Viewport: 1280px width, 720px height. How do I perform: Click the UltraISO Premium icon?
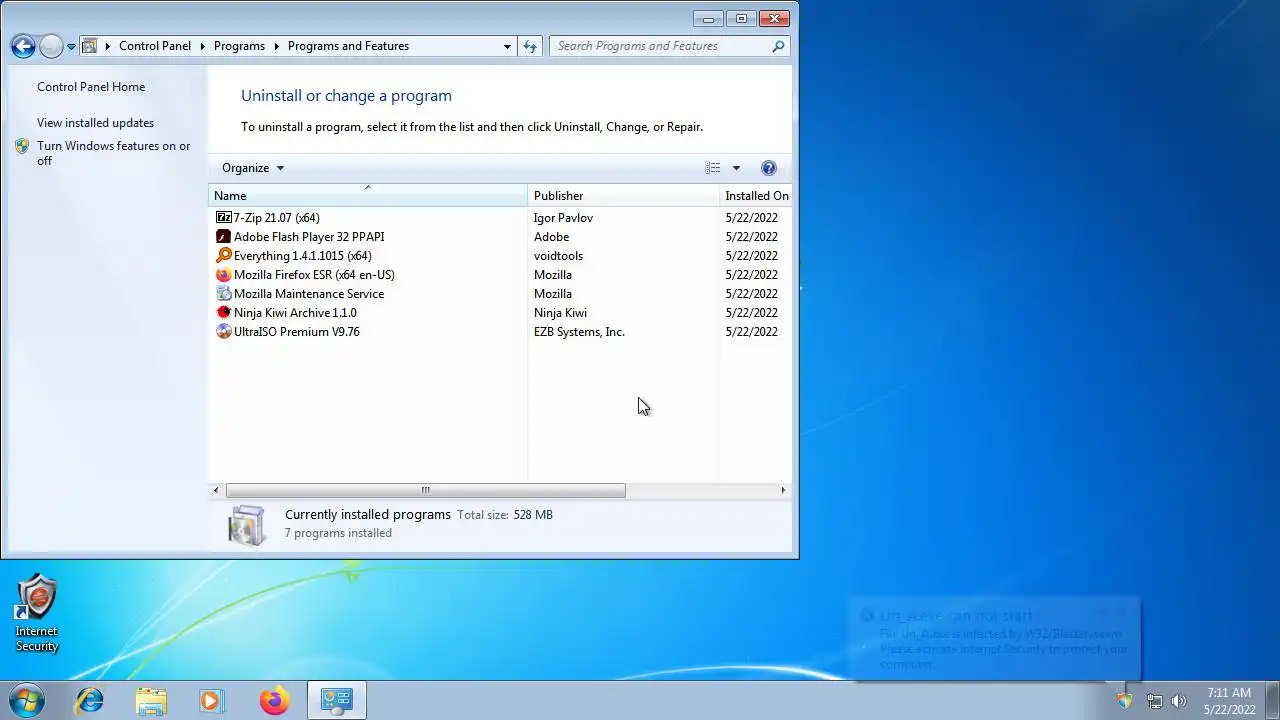(x=224, y=331)
